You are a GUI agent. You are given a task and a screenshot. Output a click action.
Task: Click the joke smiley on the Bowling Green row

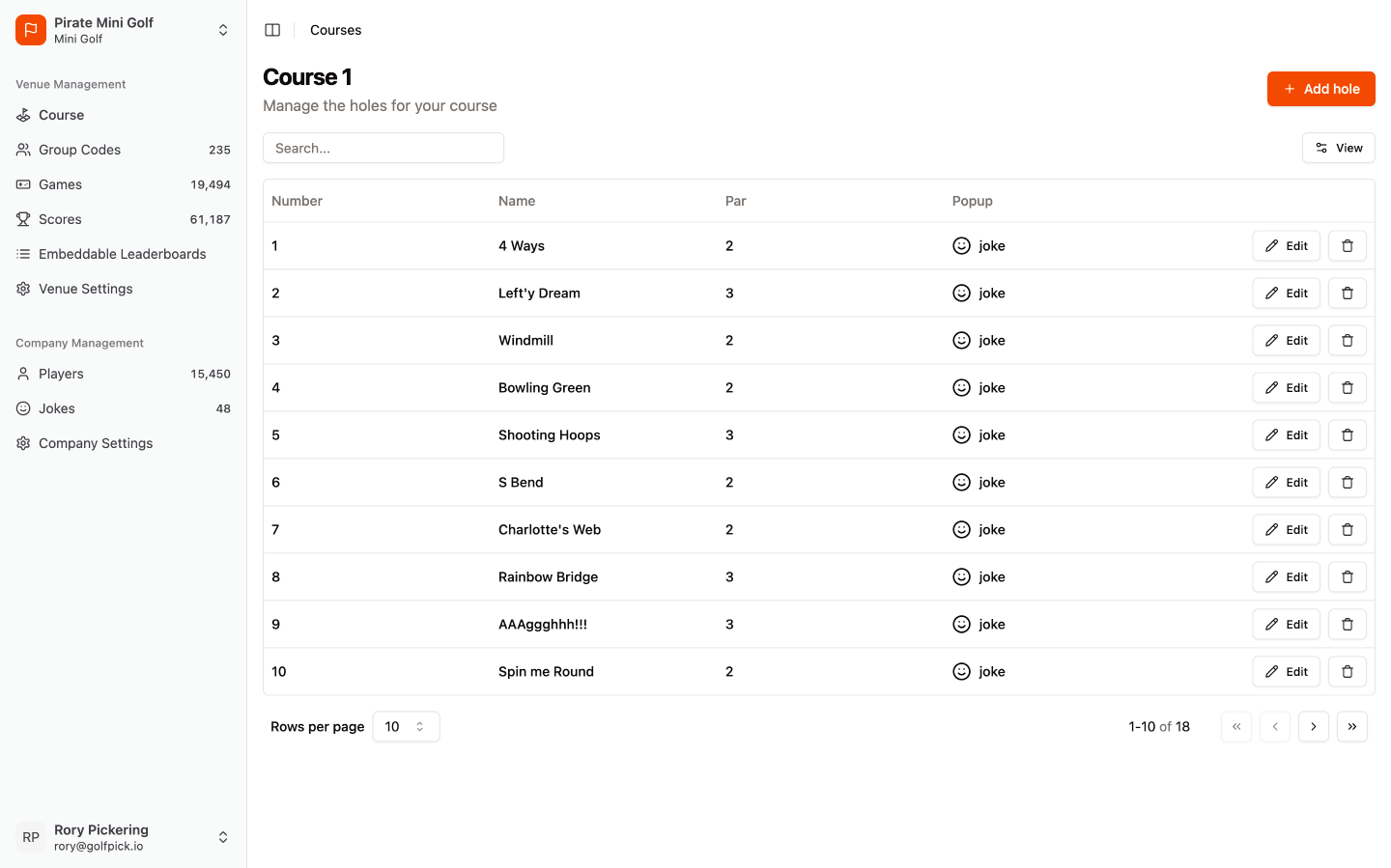tap(962, 387)
